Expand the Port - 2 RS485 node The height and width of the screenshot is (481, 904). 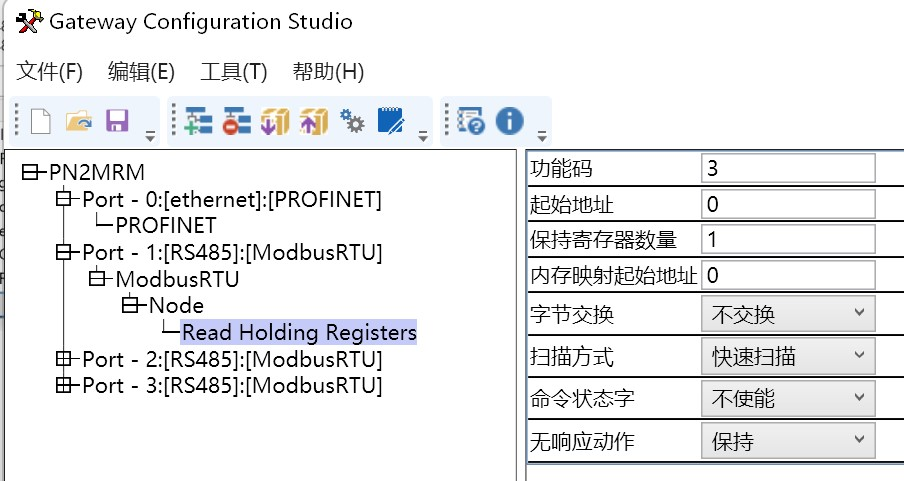(63, 359)
